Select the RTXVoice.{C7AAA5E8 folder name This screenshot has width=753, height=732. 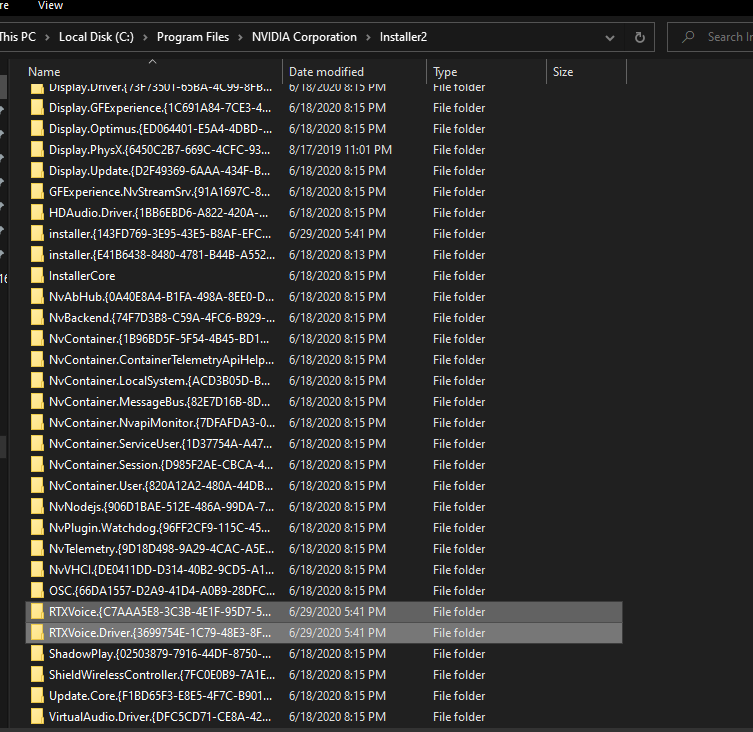point(160,612)
